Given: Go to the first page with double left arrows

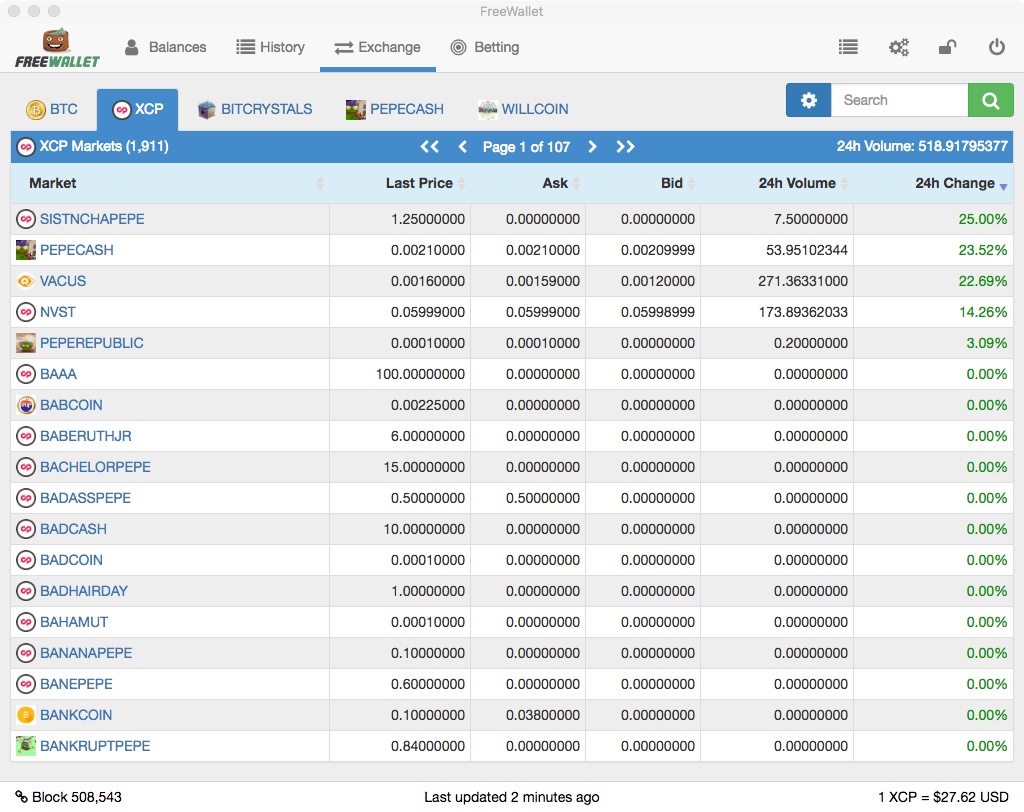Looking at the screenshot, I should [429, 146].
